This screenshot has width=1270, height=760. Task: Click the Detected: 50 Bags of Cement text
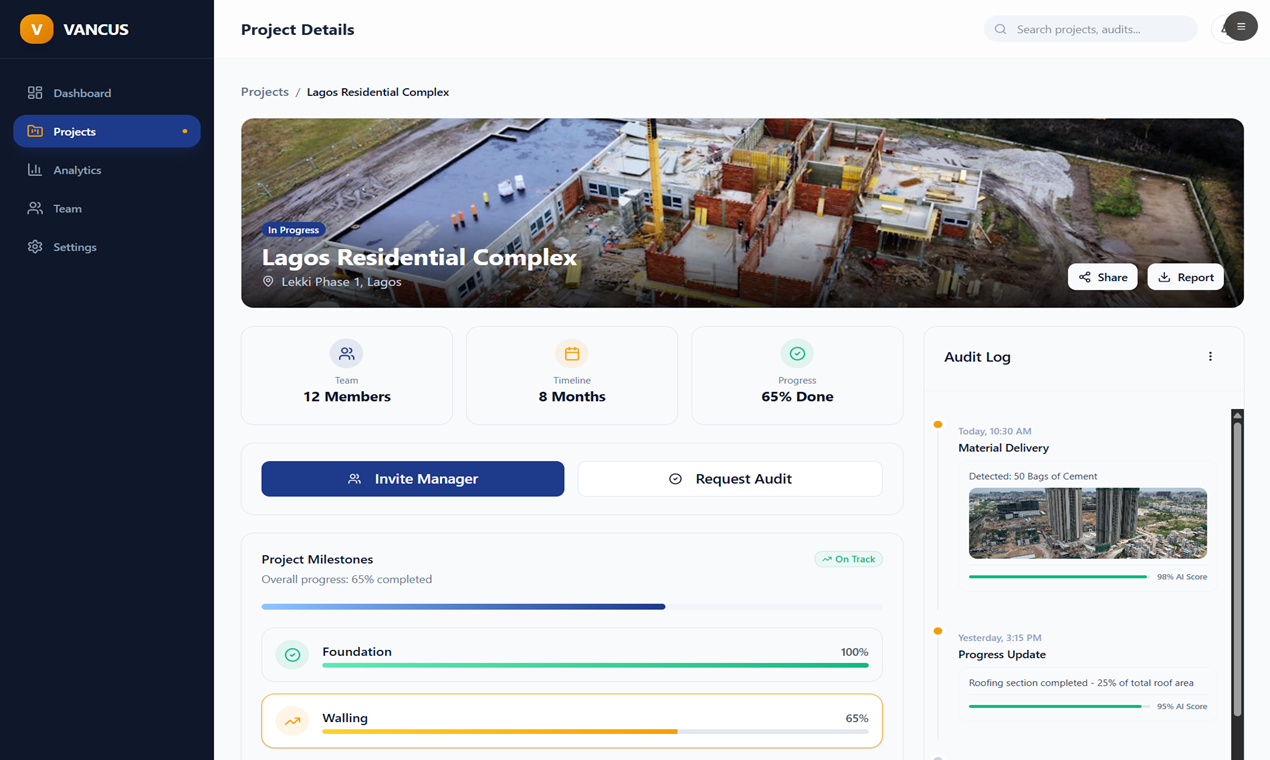[x=1033, y=476]
